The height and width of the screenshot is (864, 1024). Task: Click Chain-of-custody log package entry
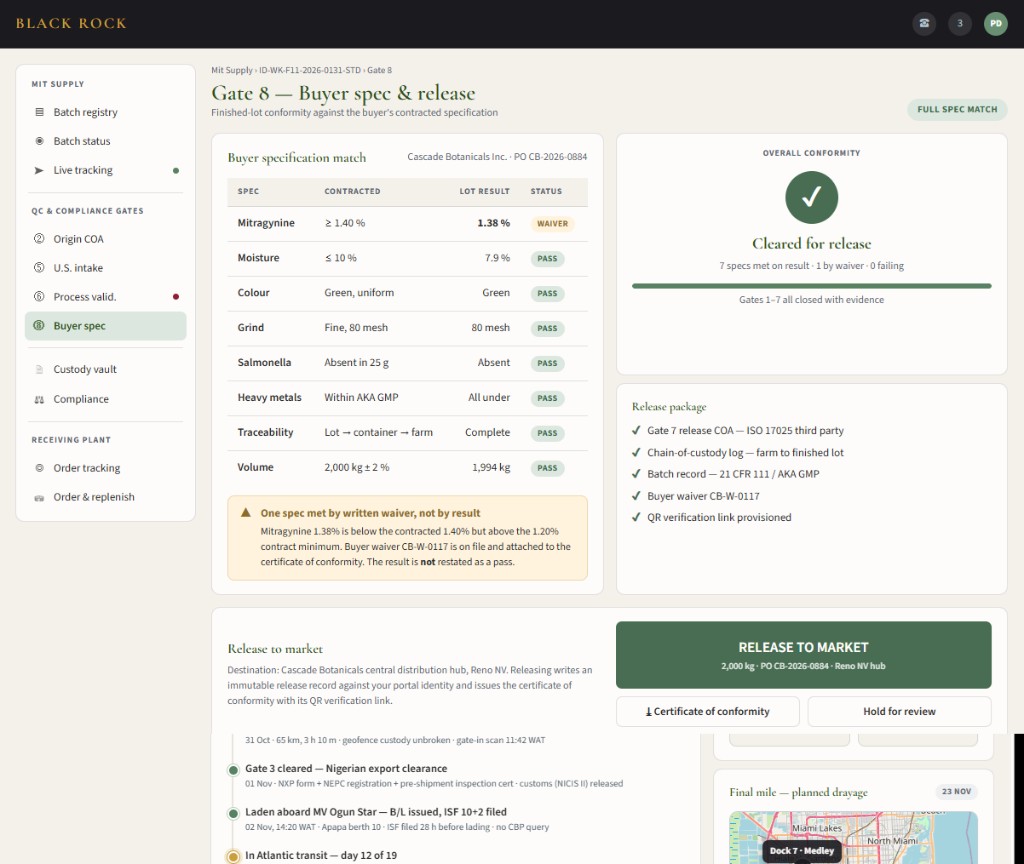pyautogui.click(x=745, y=452)
